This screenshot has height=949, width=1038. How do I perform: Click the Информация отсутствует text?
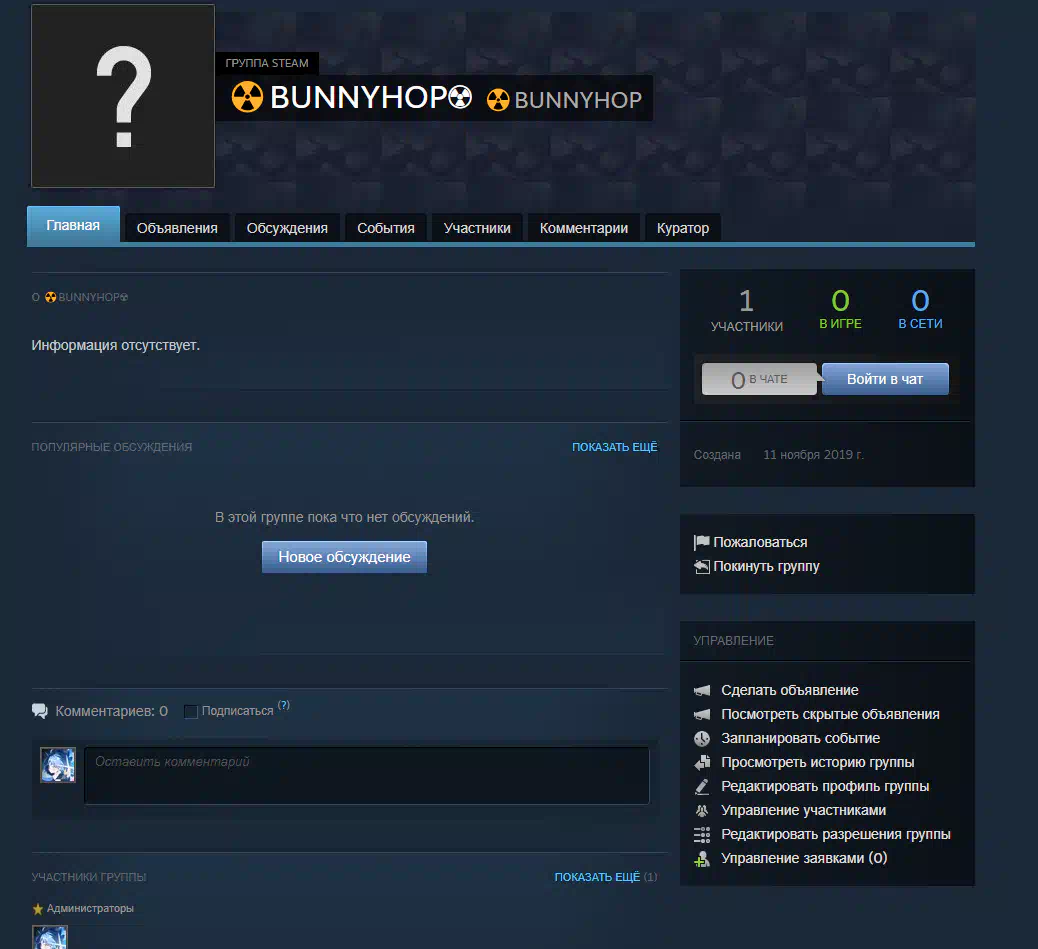click(x=116, y=345)
